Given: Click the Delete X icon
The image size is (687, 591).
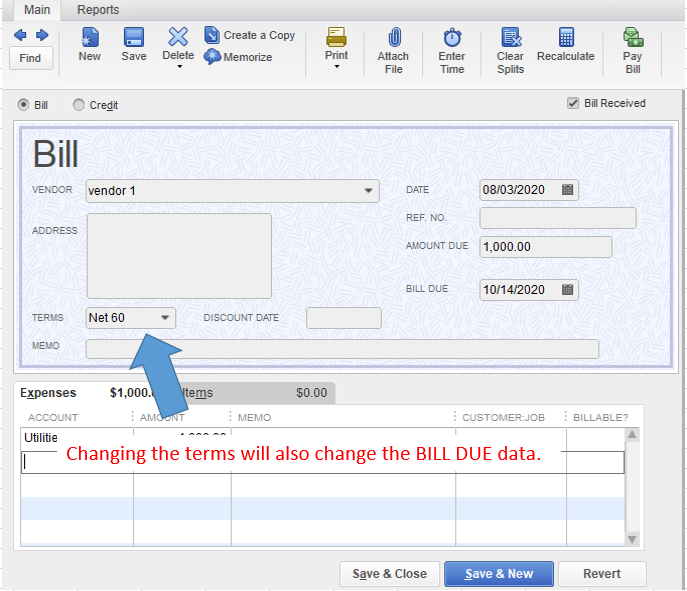Looking at the screenshot, I should [178, 37].
